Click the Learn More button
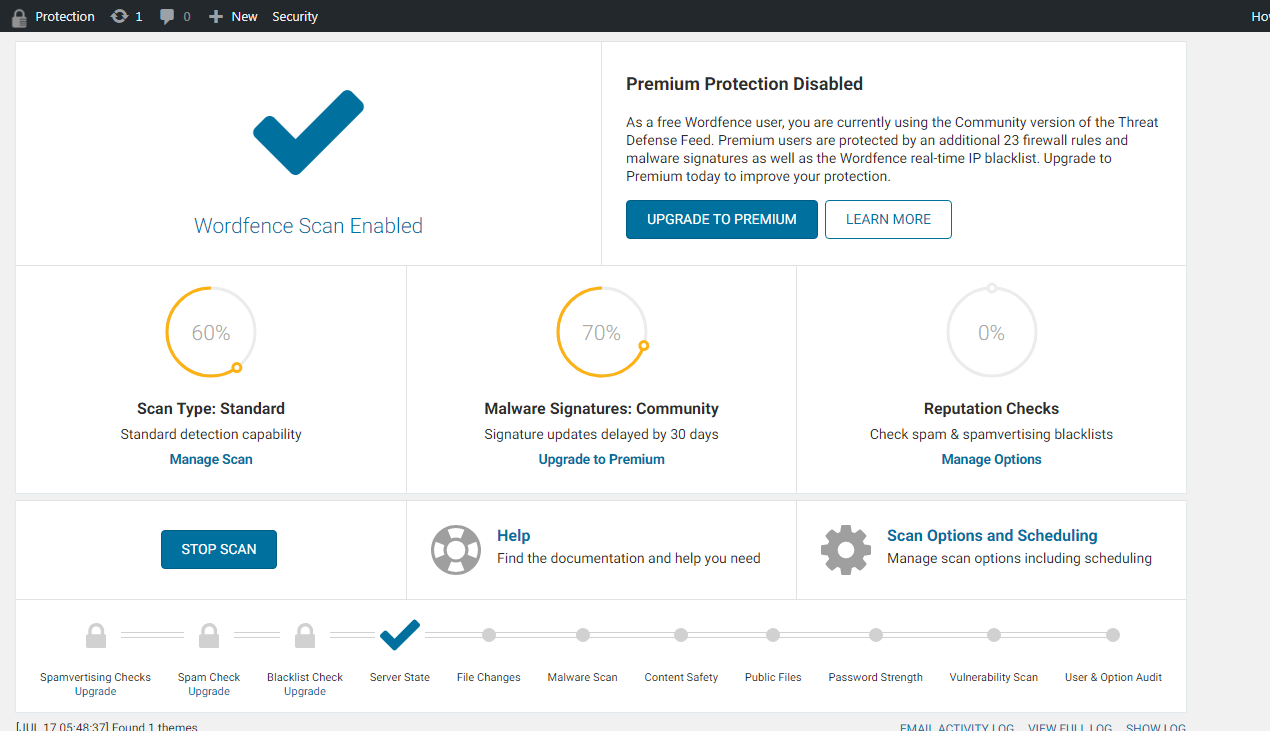This screenshot has height=731, width=1270. [x=888, y=220]
